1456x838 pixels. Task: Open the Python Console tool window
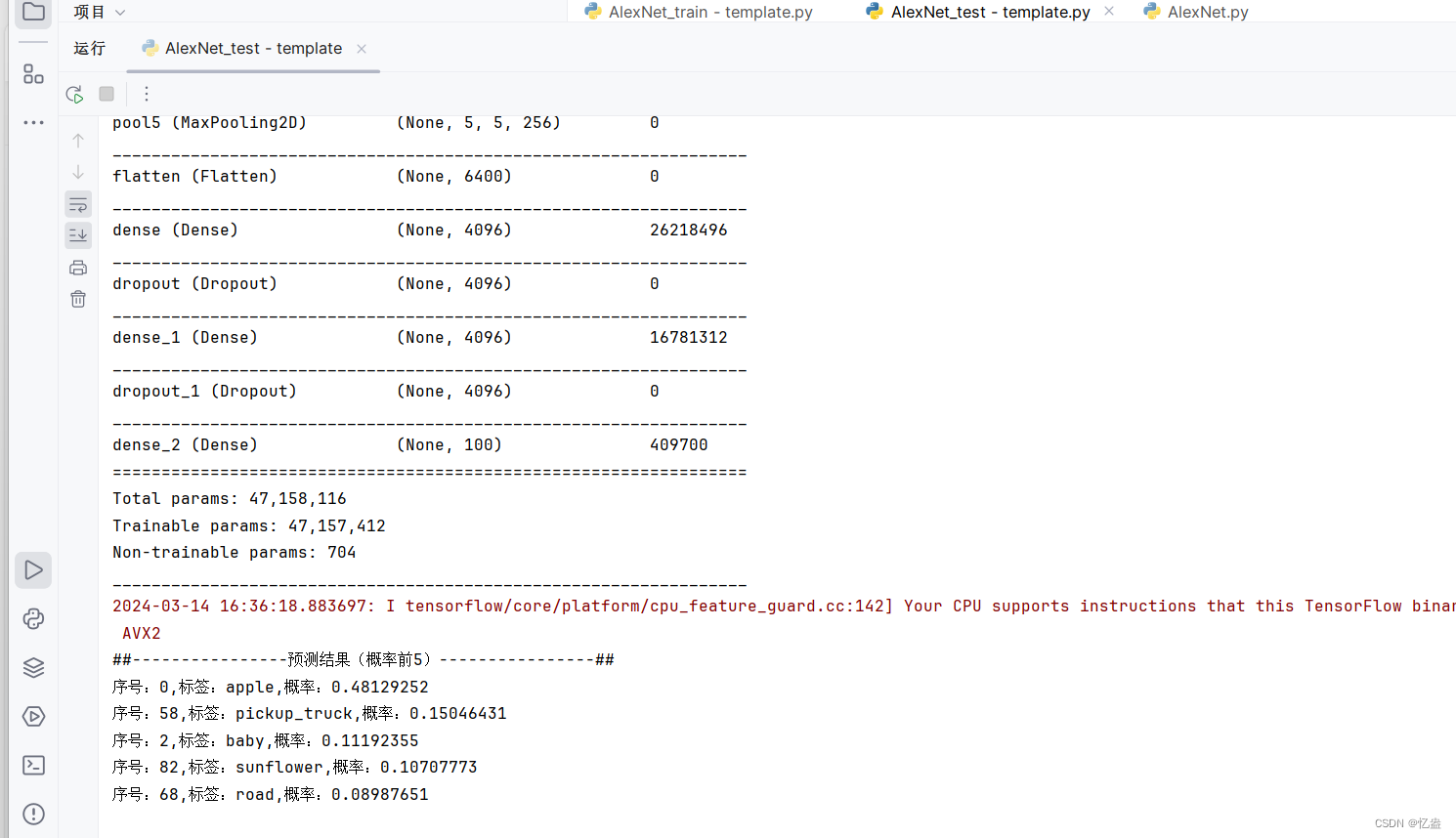[33, 618]
